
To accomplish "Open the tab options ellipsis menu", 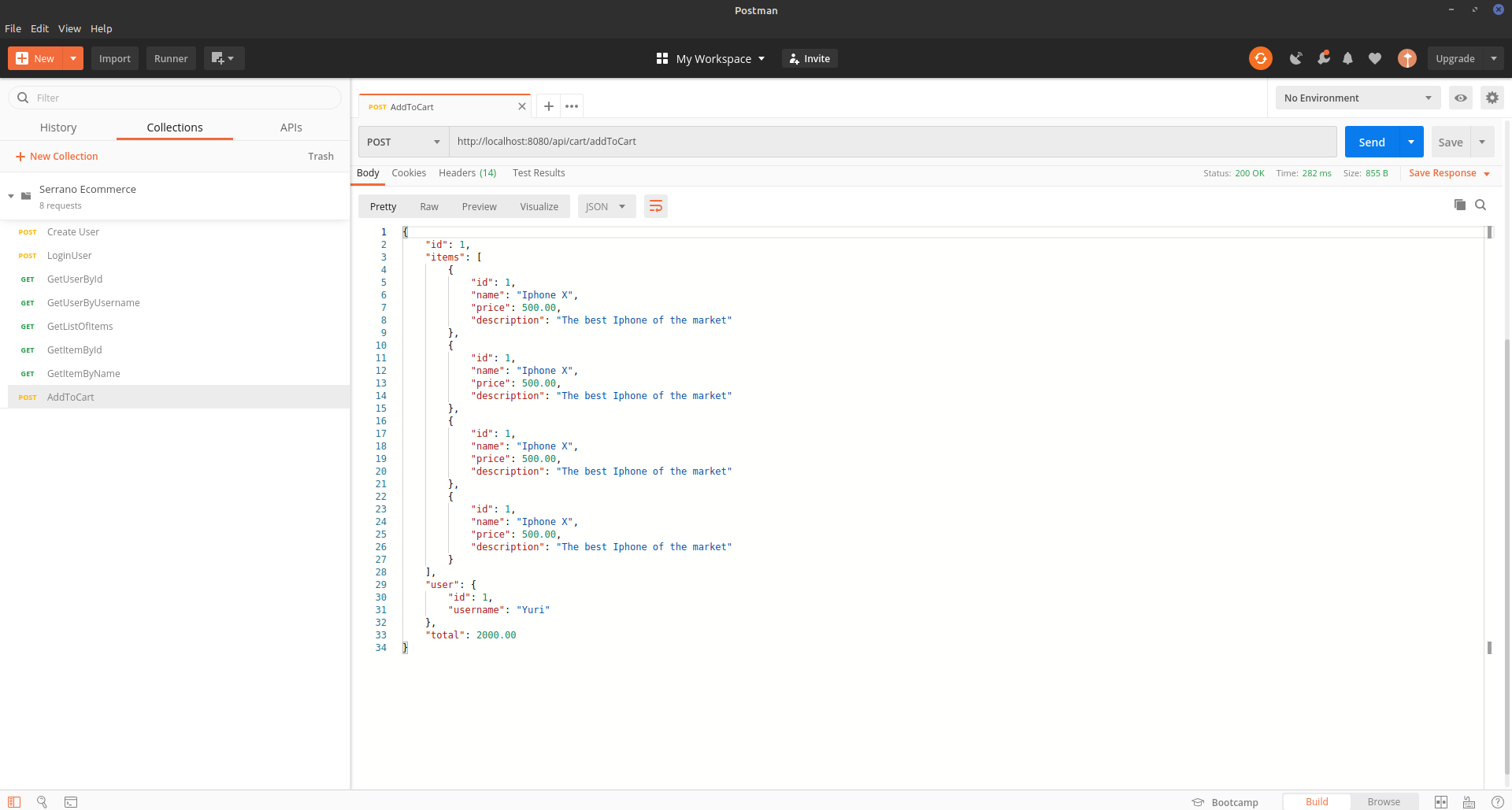I will point(572,106).
